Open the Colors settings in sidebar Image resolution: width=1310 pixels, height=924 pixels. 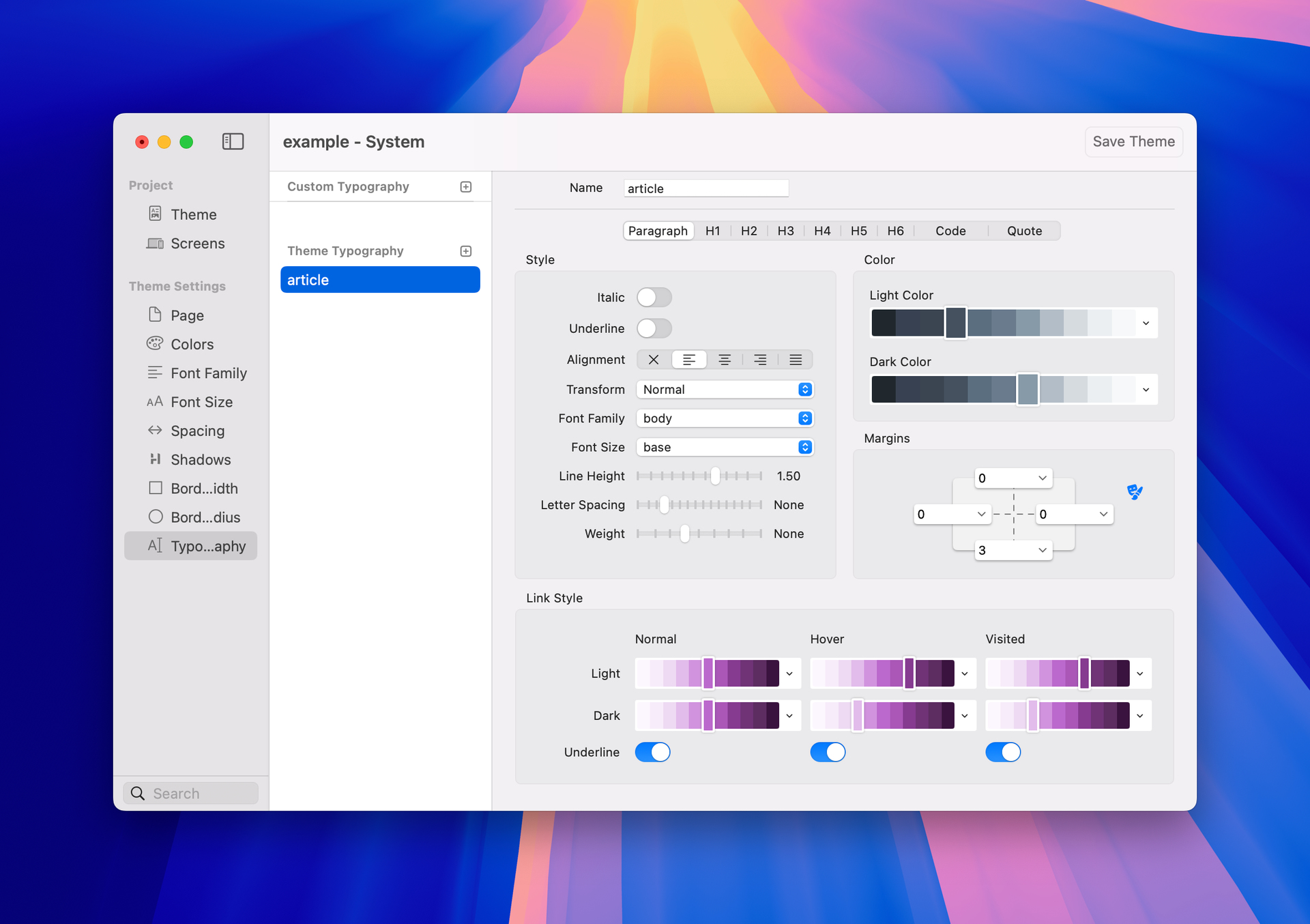click(x=192, y=344)
